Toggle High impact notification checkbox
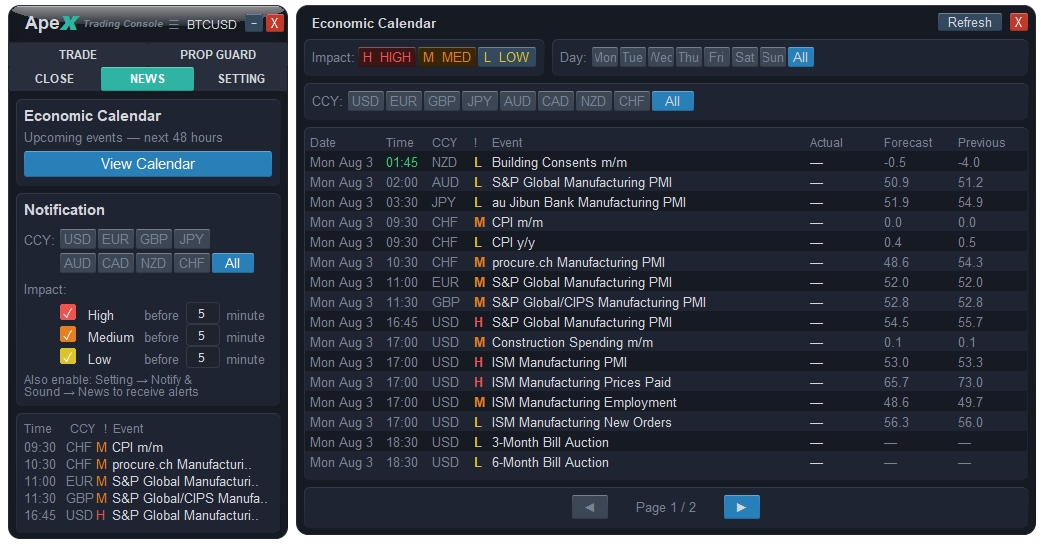Image resolution: width=1041 pixels, height=544 pixels. coord(68,312)
